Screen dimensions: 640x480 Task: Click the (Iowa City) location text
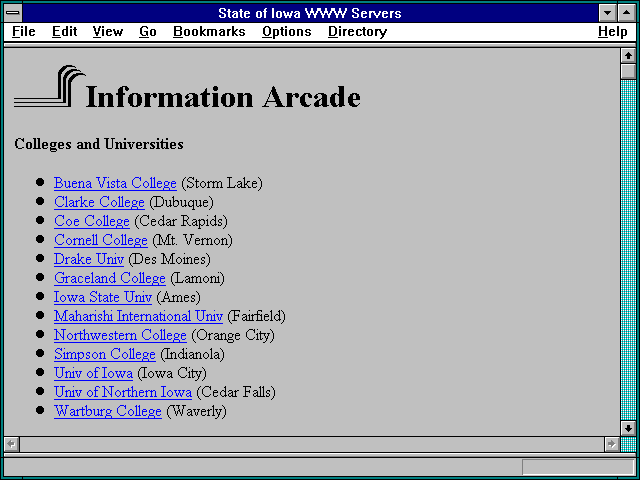click(172, 373)
